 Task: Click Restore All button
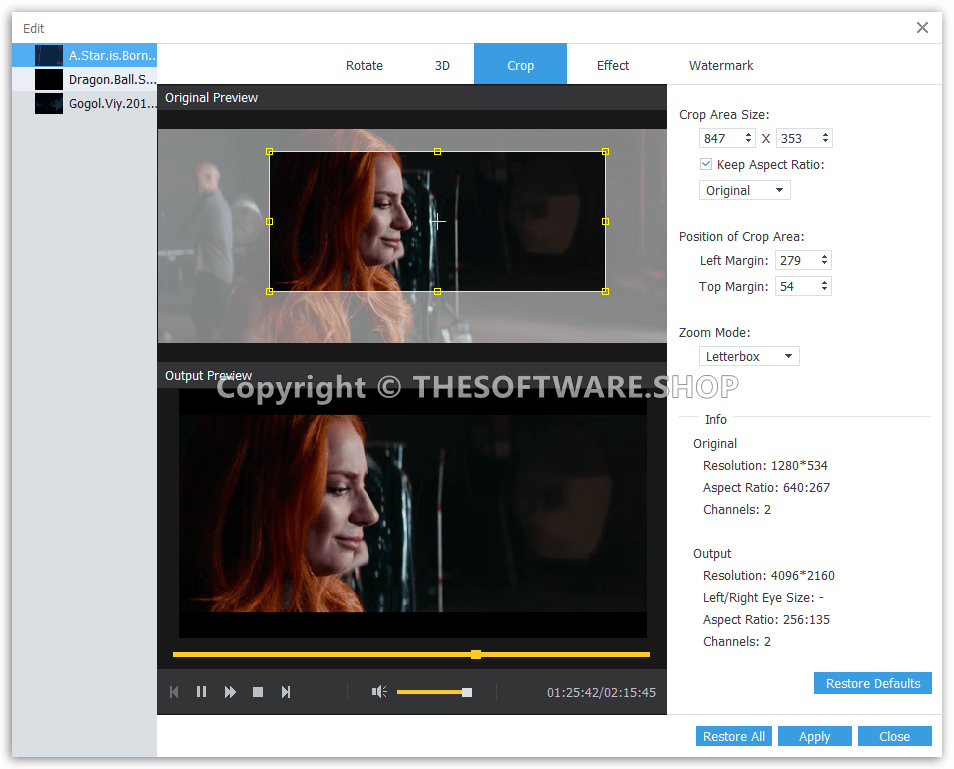734,736
